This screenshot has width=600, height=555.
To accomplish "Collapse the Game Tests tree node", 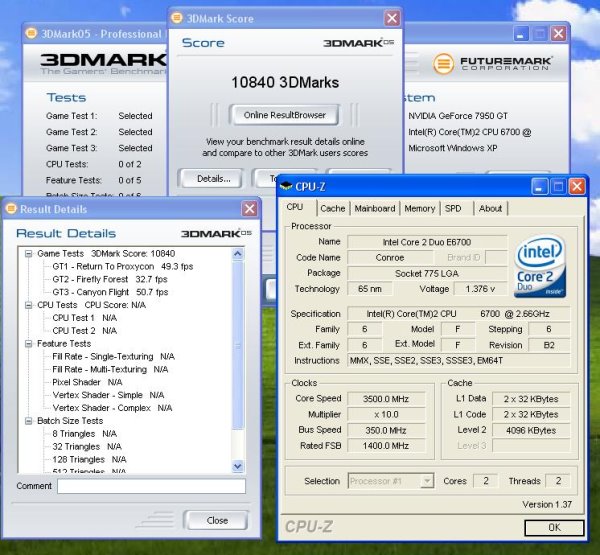I will tap(28, 253).
